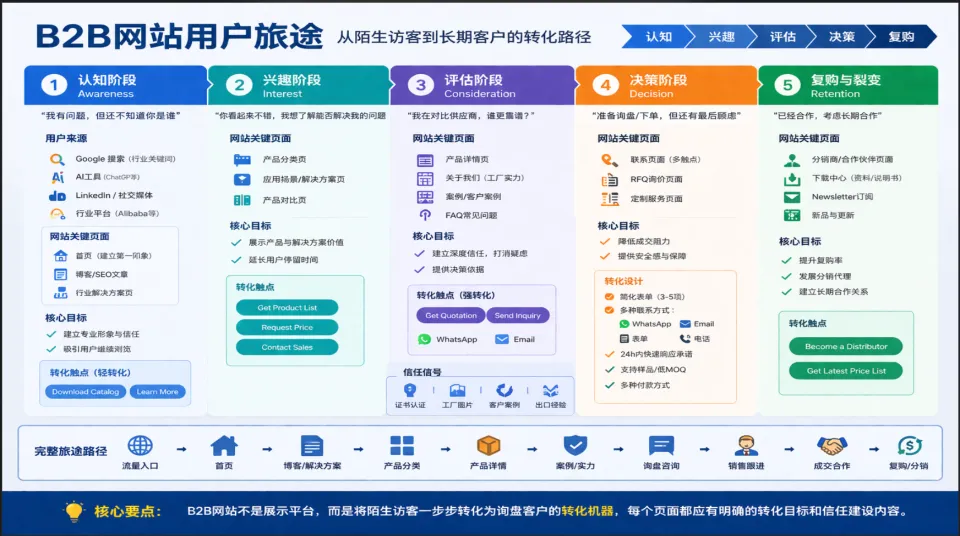Click the FAQ常见问题 icon

pos(425,215)
